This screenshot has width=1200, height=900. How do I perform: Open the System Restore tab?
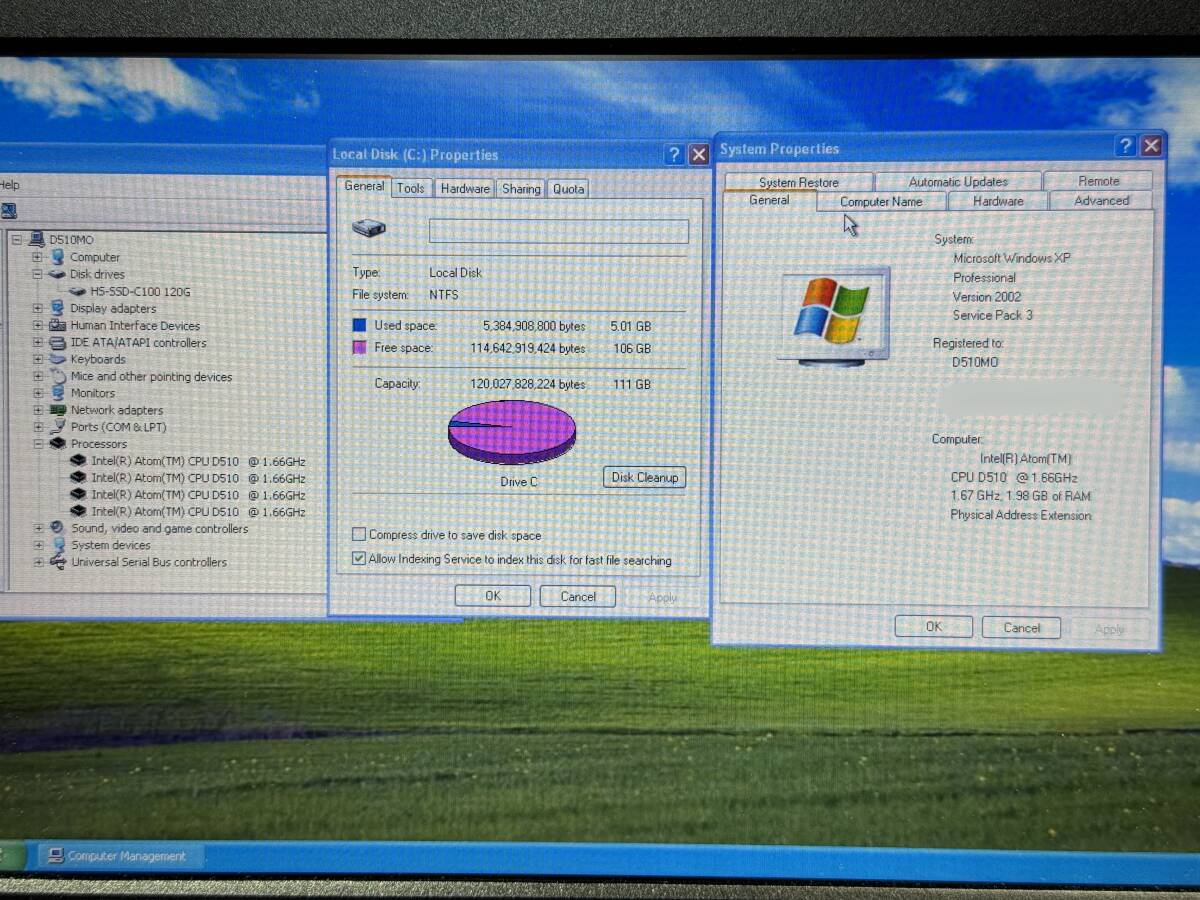click(x=798, y=182)
